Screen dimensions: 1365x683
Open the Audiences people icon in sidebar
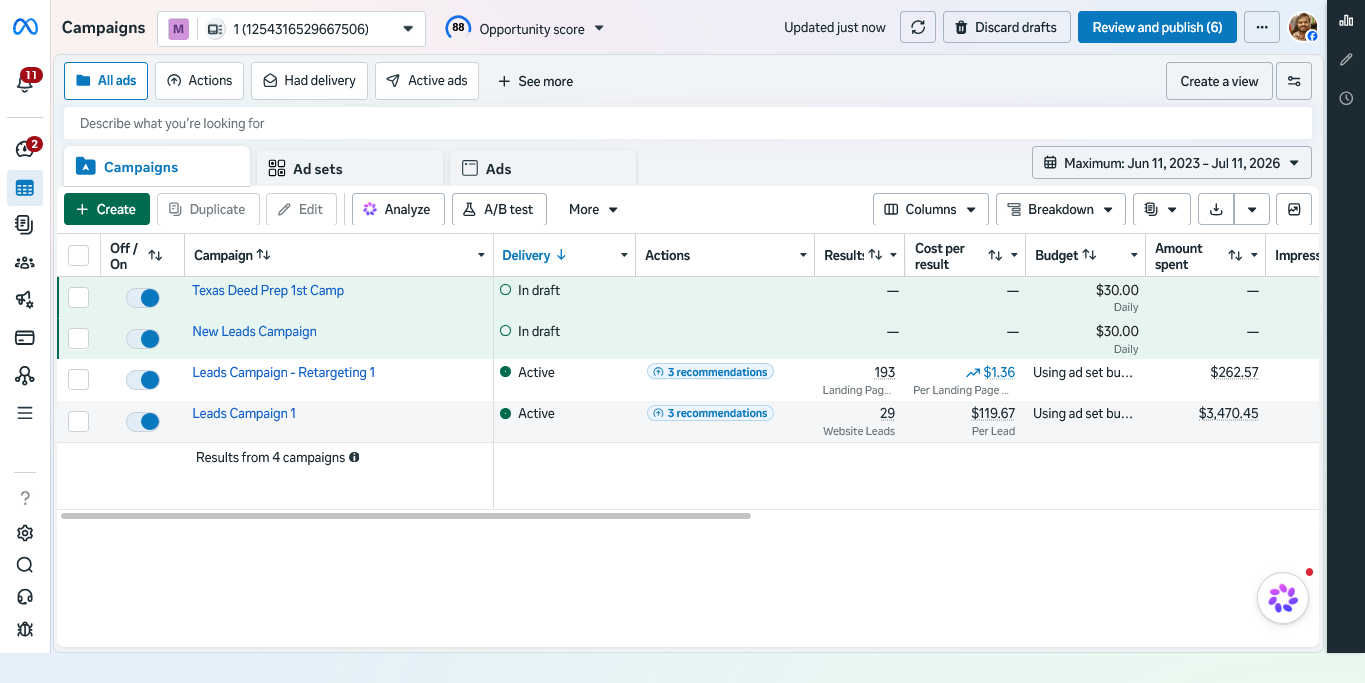coord(25,263)
